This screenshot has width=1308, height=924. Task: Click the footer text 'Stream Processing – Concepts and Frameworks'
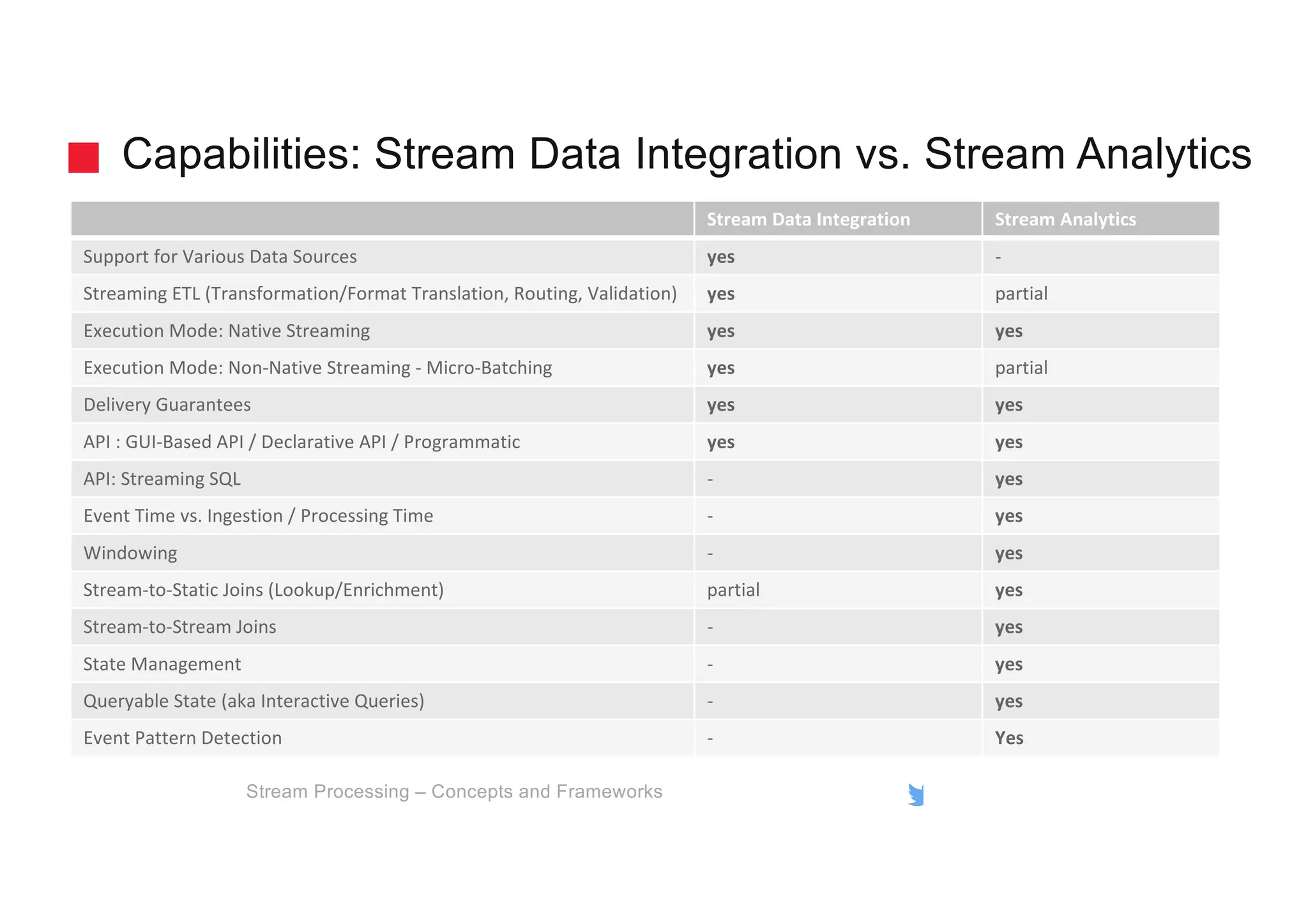coord(454,792)
